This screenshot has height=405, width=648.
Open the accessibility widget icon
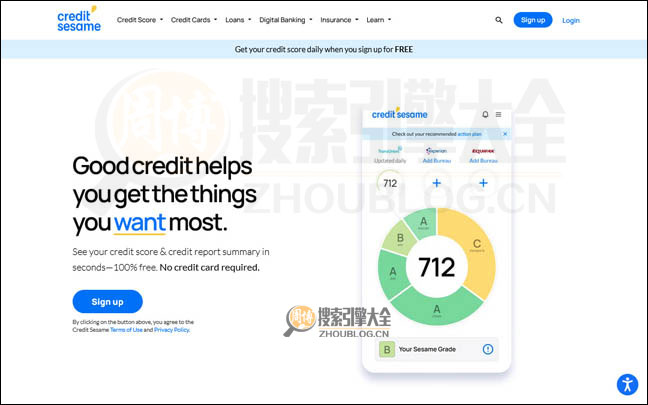(x=627, y=384)
